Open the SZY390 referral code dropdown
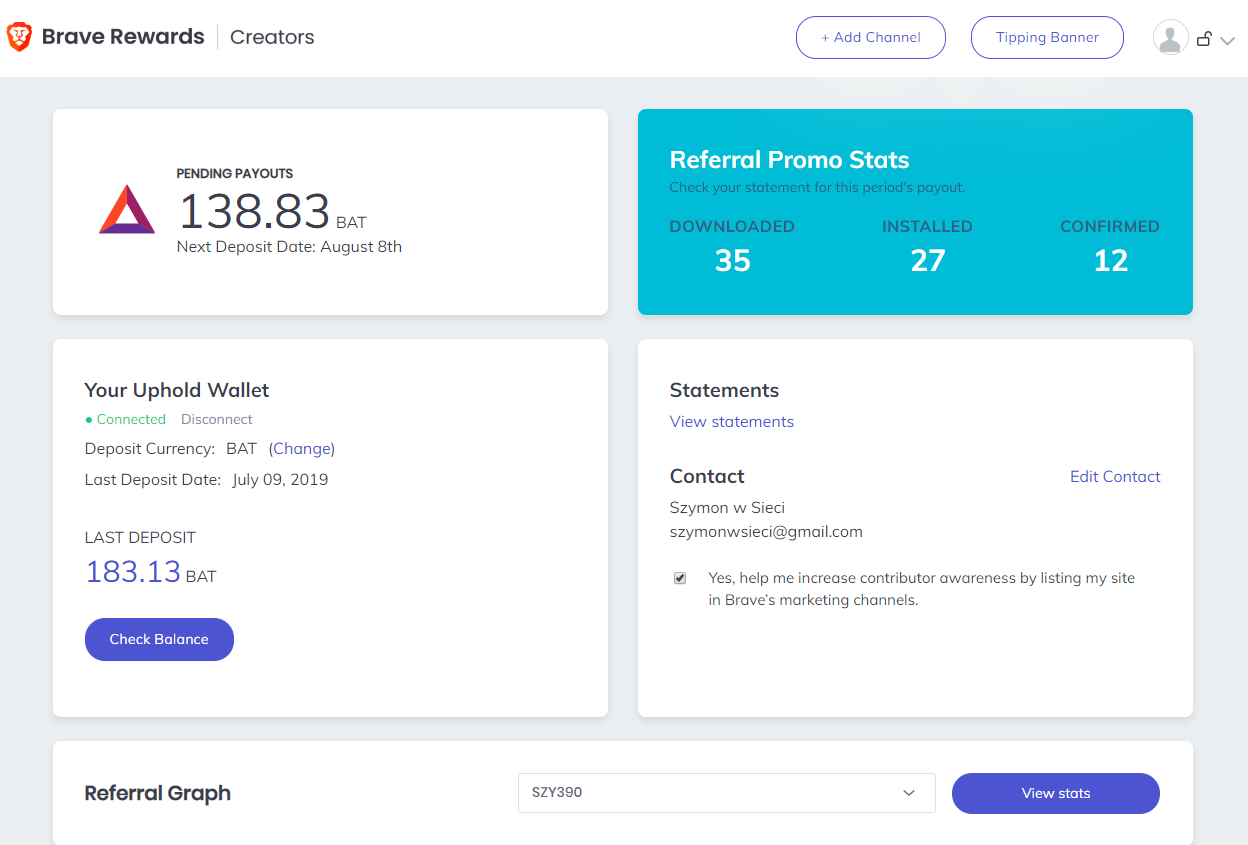 726,793
